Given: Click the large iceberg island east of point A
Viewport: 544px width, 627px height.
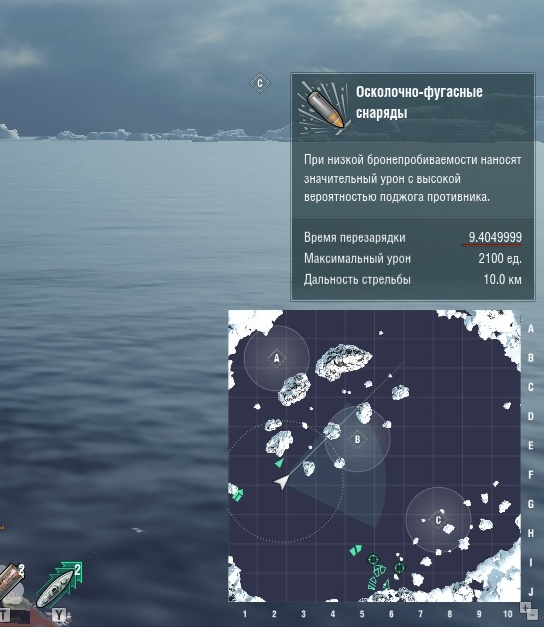Looking at the screenshot, I should click(x=343, y=361).
